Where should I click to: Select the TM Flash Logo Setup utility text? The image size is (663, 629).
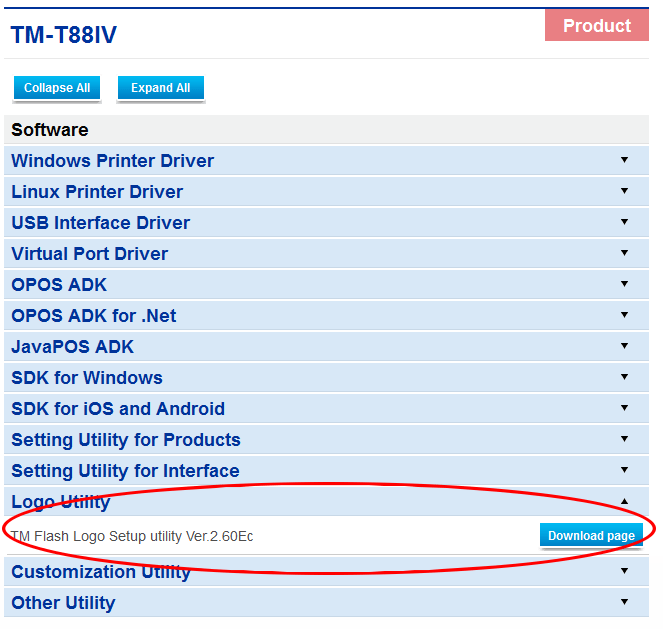pos(132,536)
